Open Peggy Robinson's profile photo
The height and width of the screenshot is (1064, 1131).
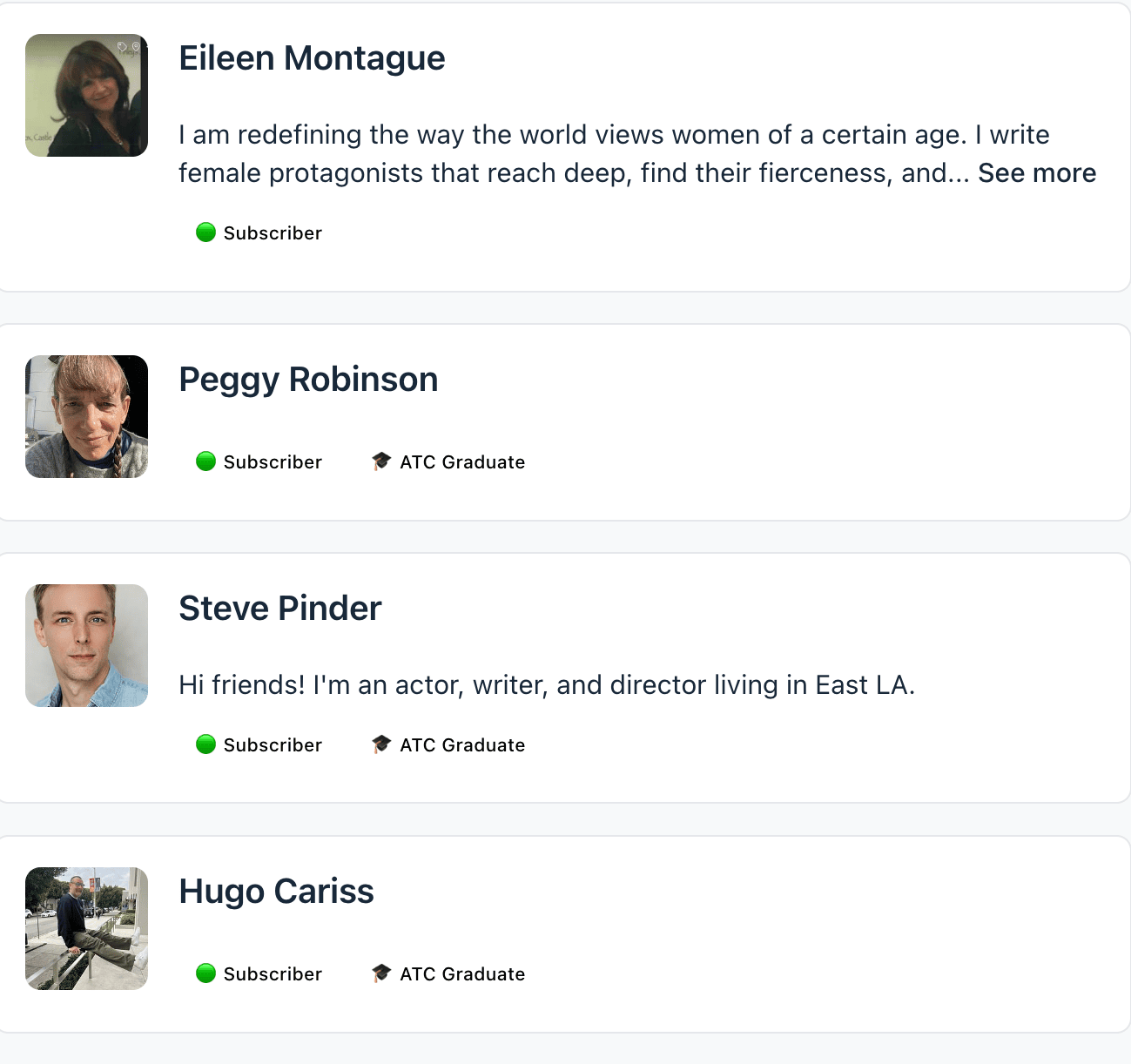[x=86, y=416]
